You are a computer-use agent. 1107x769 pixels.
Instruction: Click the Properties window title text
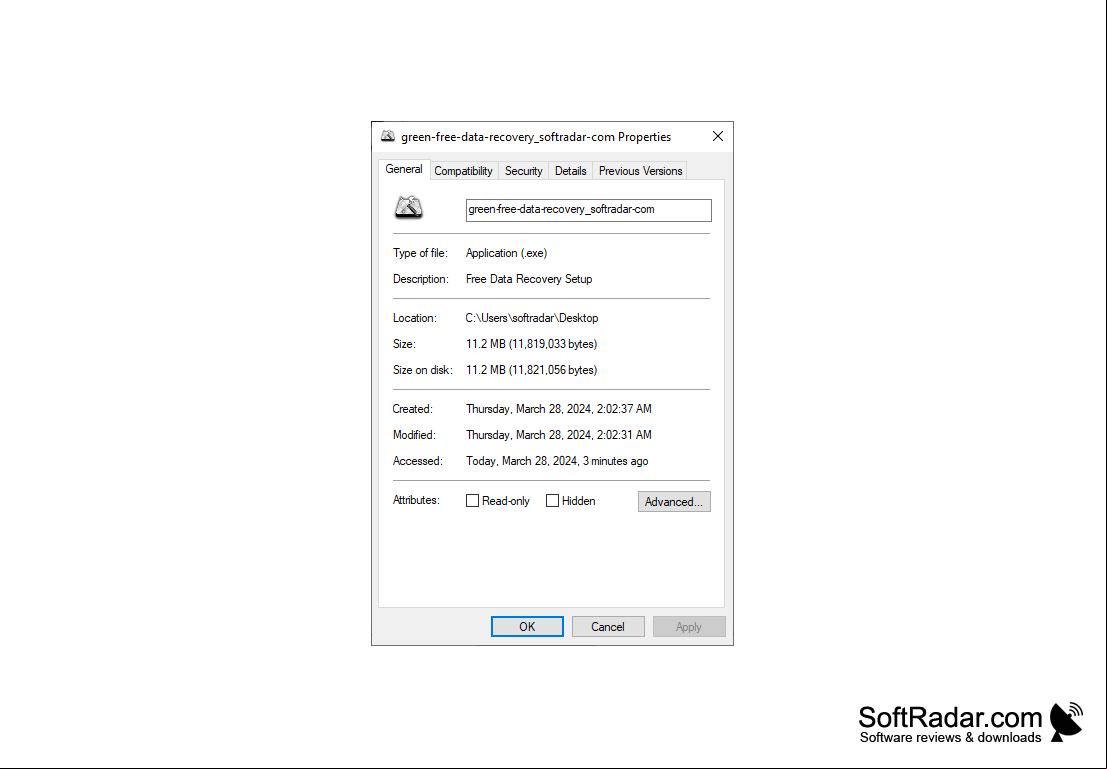pos(536,137)
